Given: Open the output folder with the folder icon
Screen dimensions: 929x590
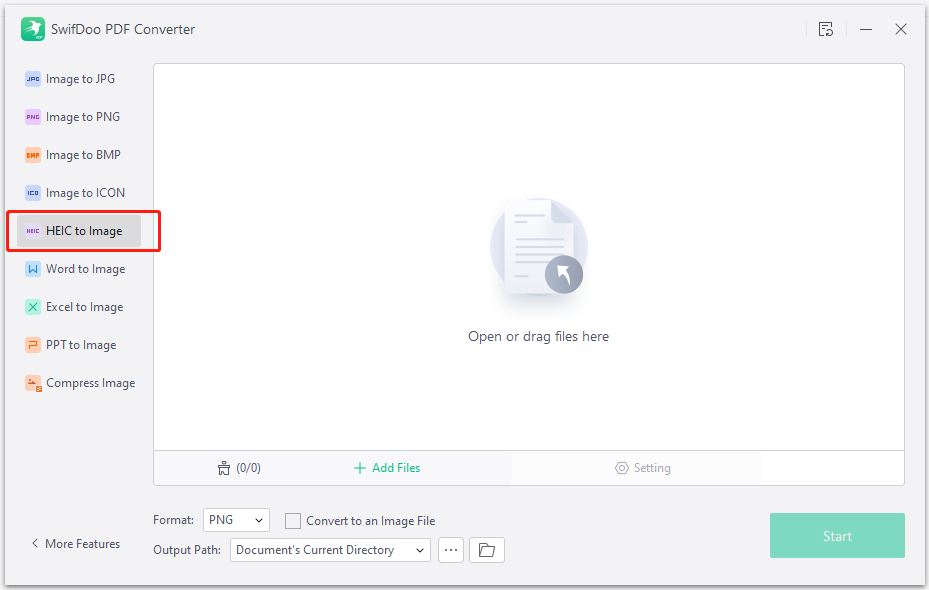Looking at the screenshot, I should (486, 550).
